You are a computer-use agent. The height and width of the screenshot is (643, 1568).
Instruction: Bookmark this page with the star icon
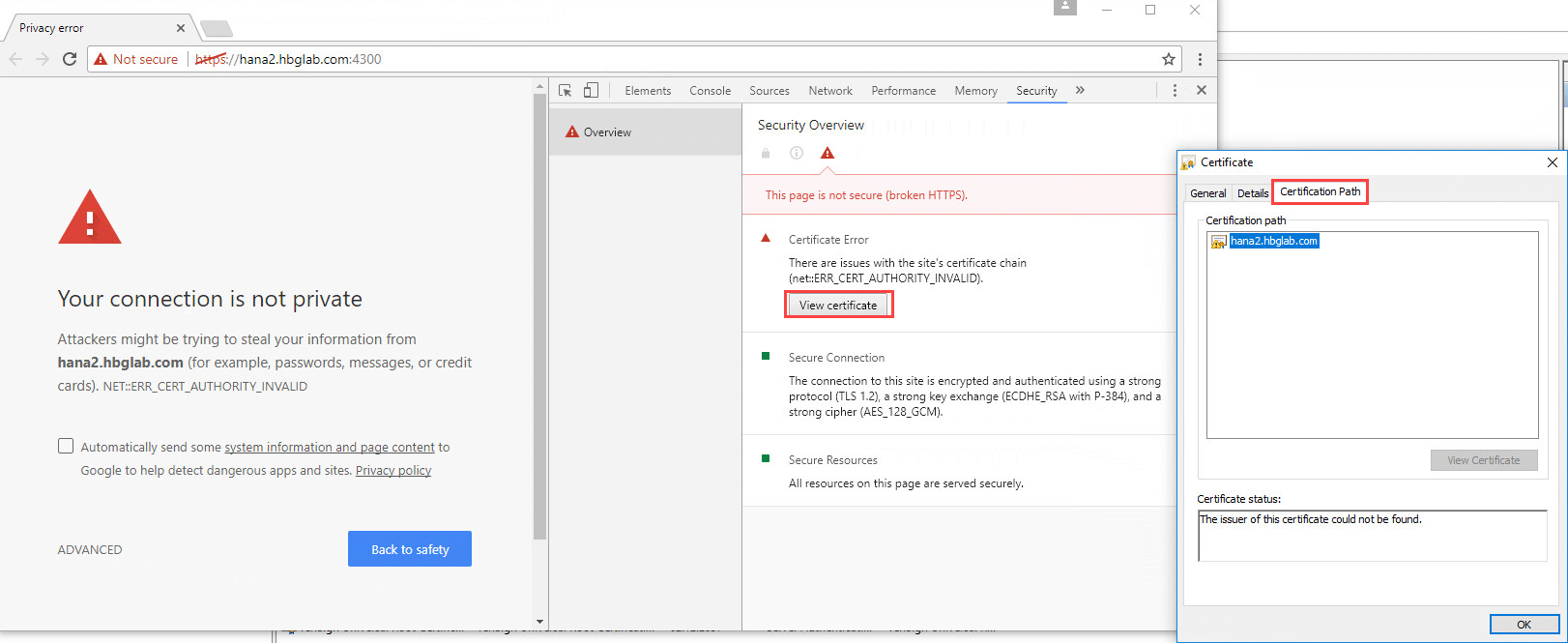(x=1169, y=59)
